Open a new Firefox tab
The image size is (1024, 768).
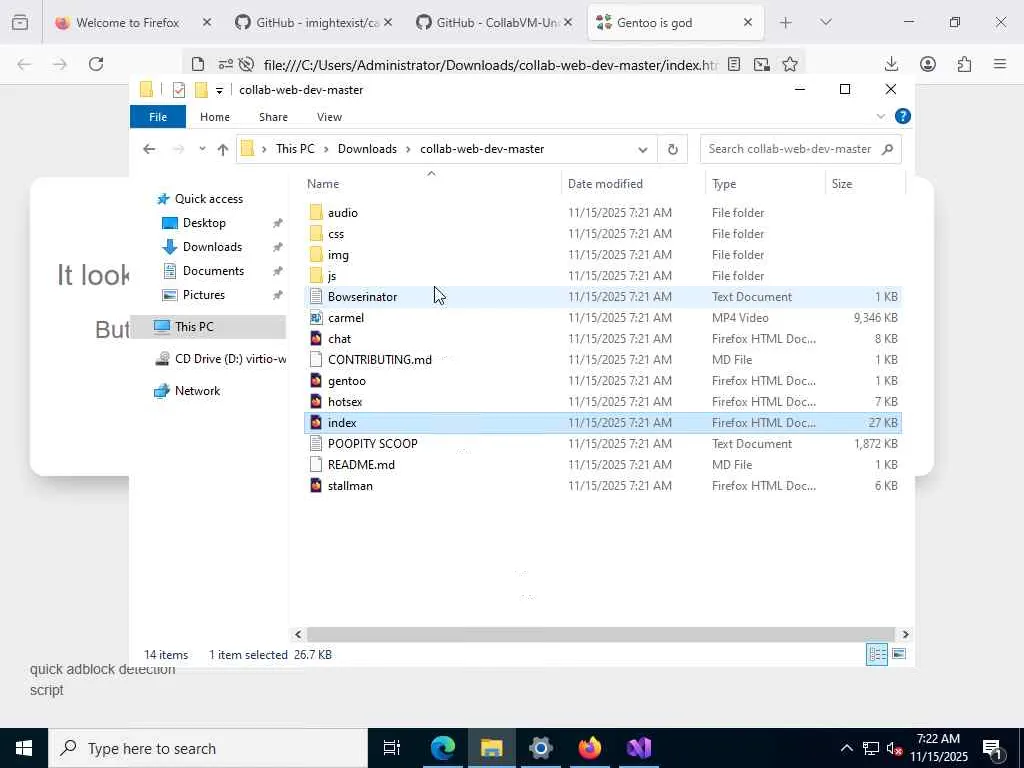click(786, 23)
